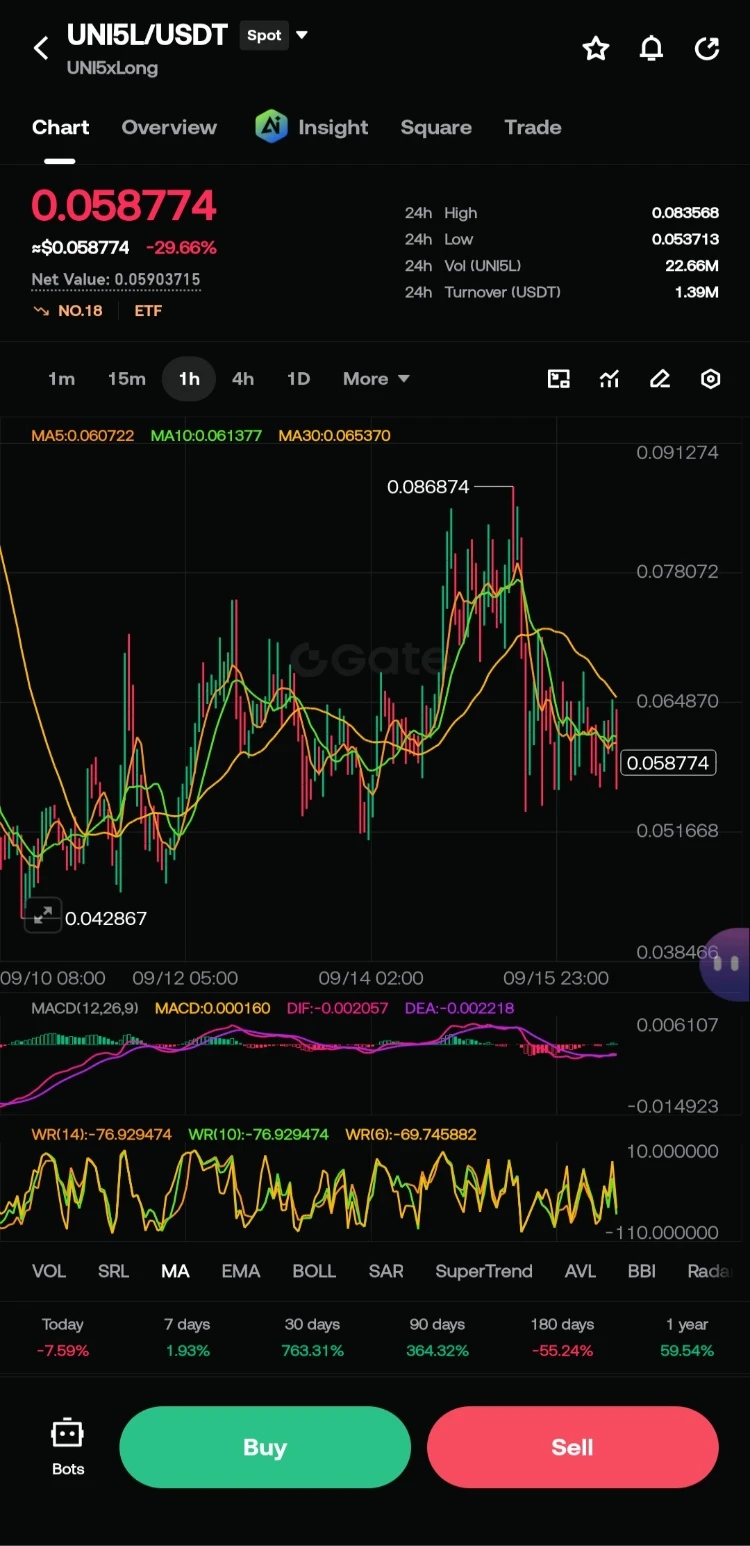This screenshot has height=1546, width=750.
Task: Tap the floating purple assistant bubble
Action: tap(727, 964)
